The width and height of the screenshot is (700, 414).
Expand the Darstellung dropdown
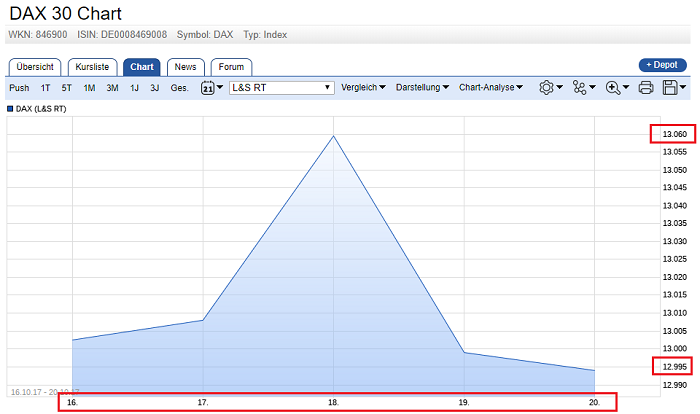pyautogui.click(x=422, y=88)
